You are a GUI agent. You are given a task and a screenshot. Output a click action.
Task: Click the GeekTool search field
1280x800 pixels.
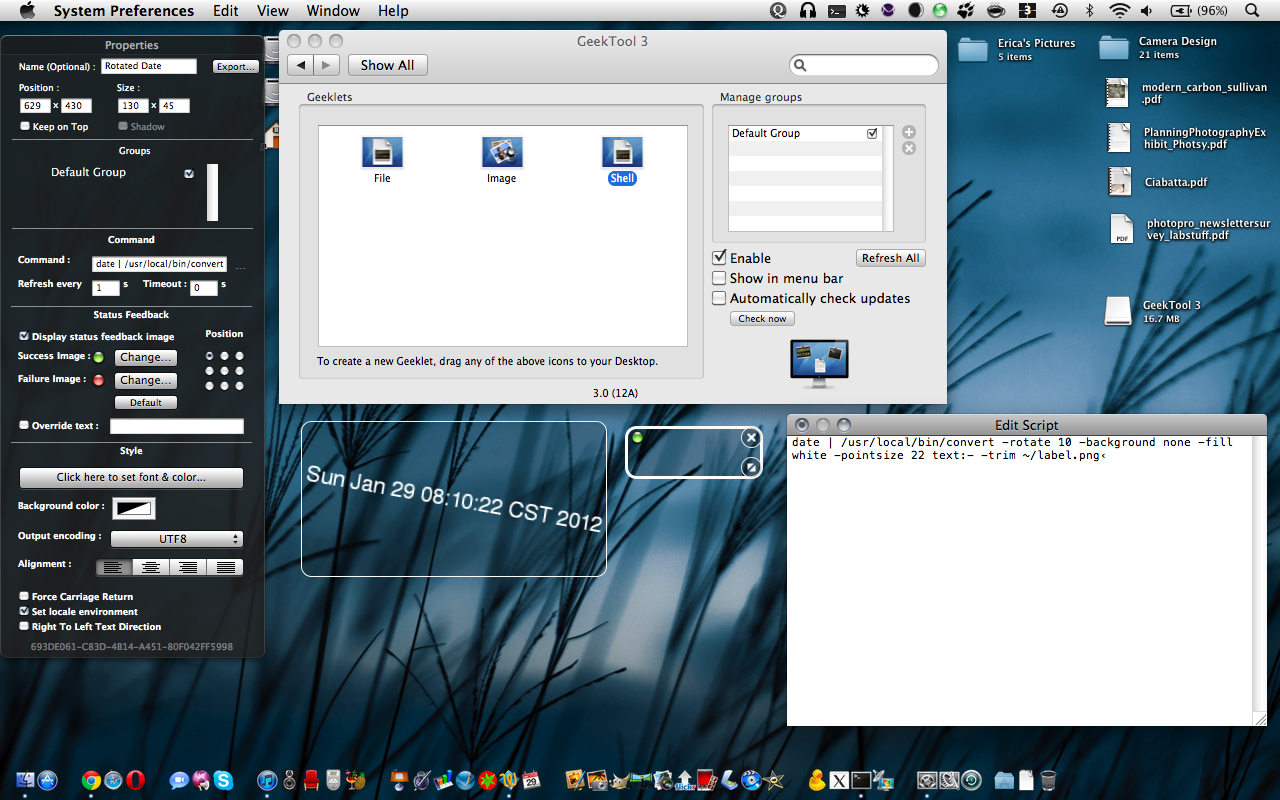pyautogui.click(x=864, y=65)
